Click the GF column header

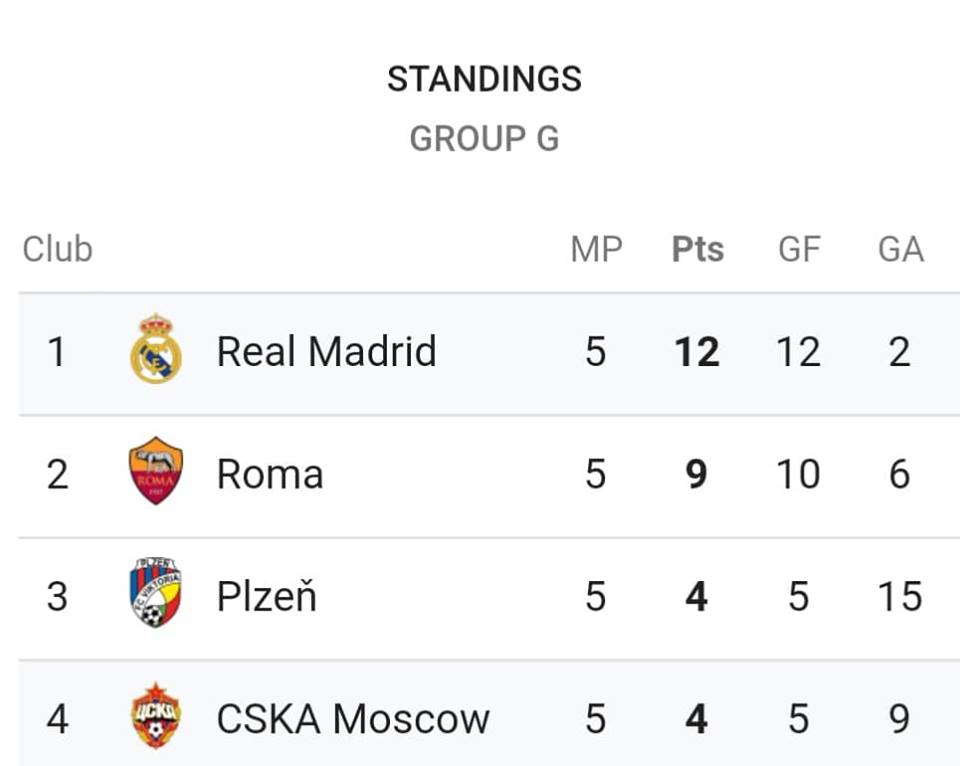(x=799, y=249)
